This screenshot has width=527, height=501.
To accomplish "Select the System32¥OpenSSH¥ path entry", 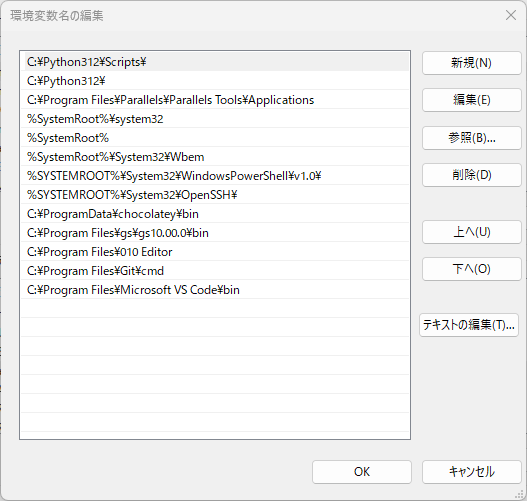I will [x=215, y=195].
